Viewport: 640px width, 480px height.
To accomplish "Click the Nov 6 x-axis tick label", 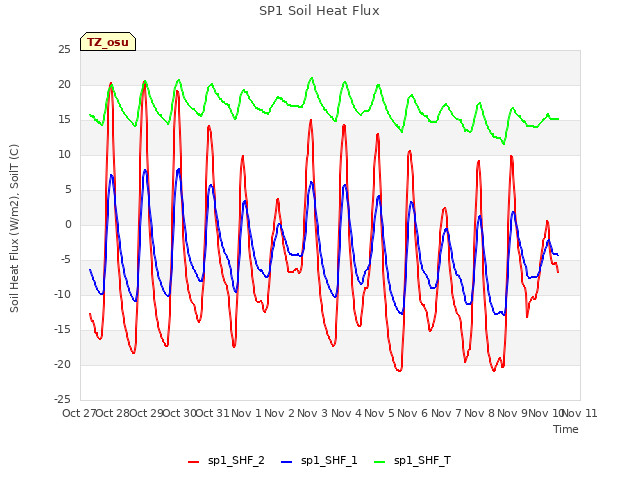I will point(413,413).
